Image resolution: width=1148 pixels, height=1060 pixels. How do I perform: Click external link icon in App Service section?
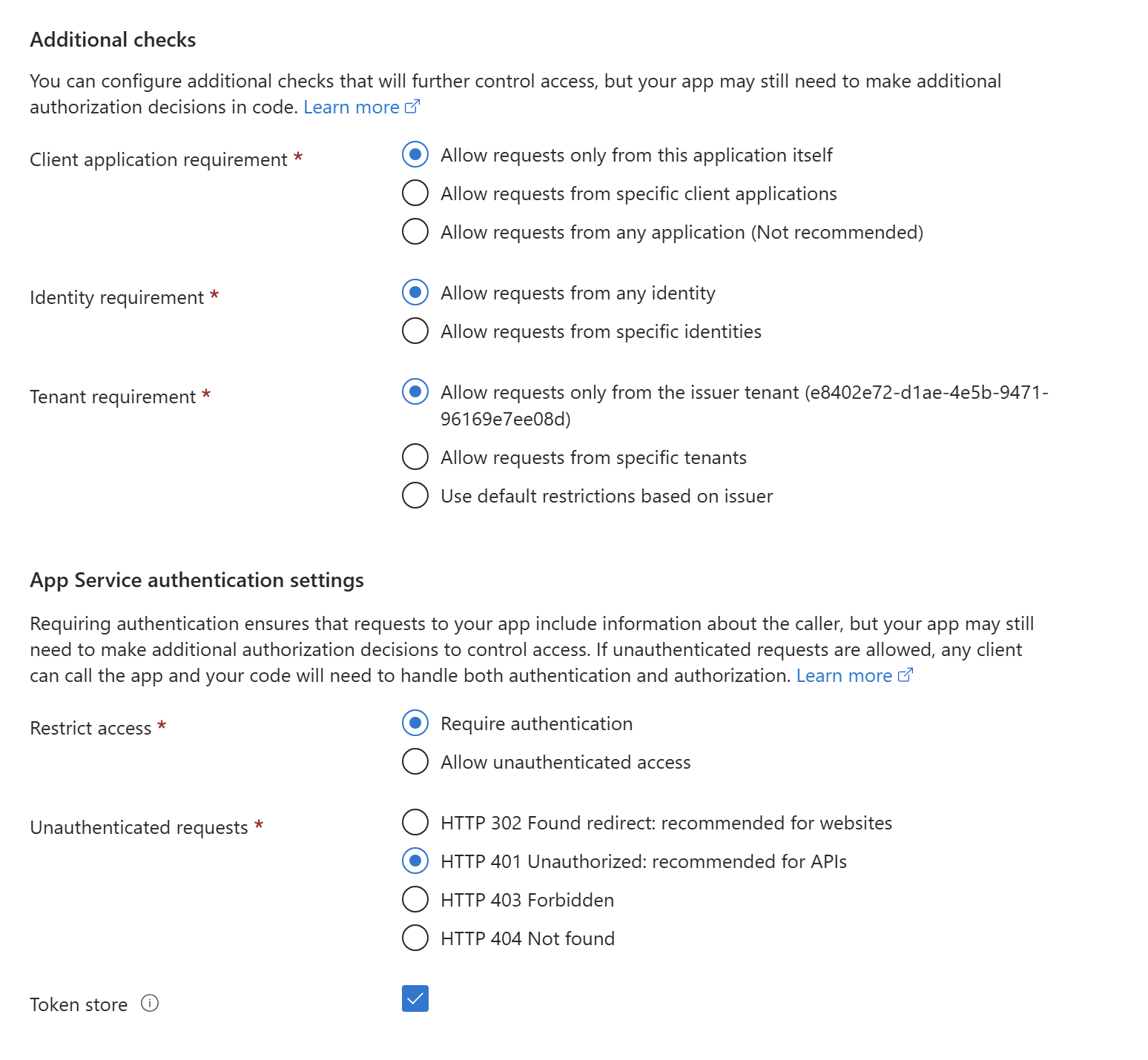(905, 675)
